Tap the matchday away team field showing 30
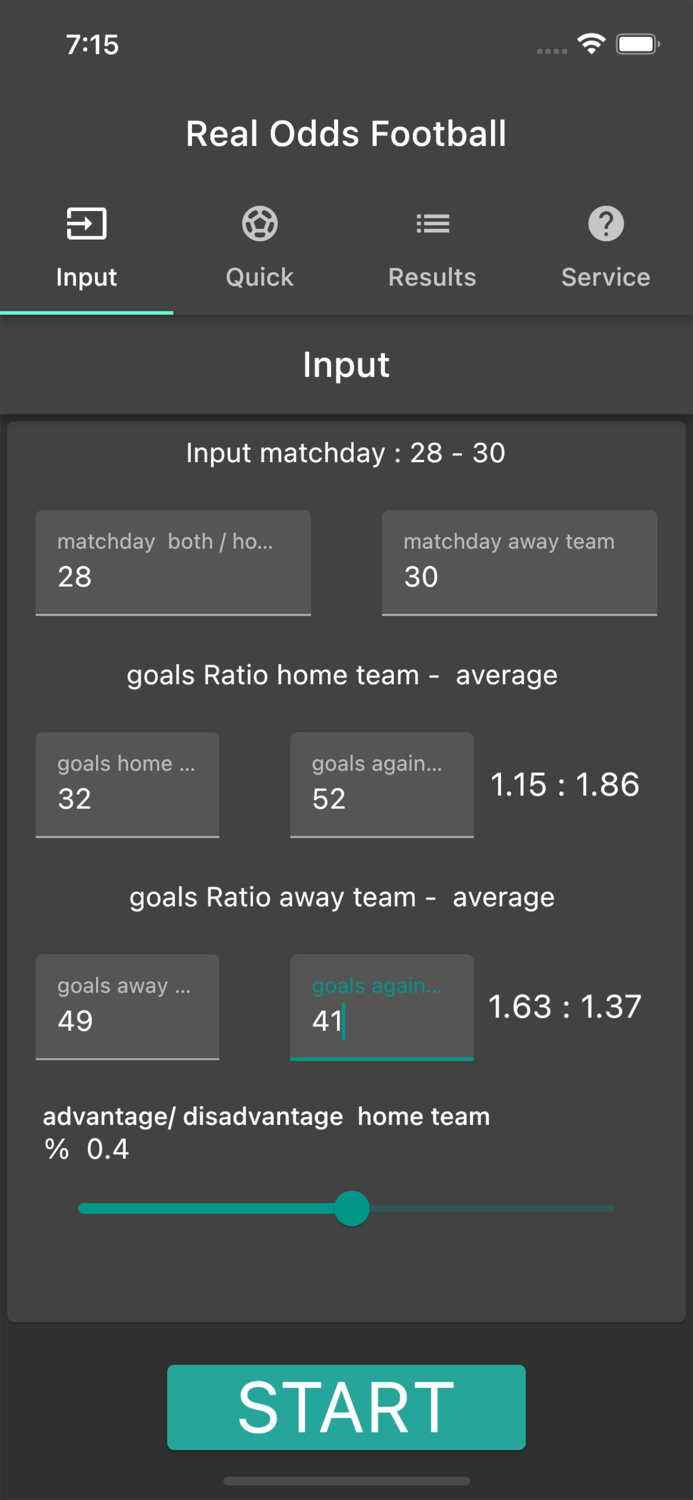693x1500 pixels. tap(518, 563)
